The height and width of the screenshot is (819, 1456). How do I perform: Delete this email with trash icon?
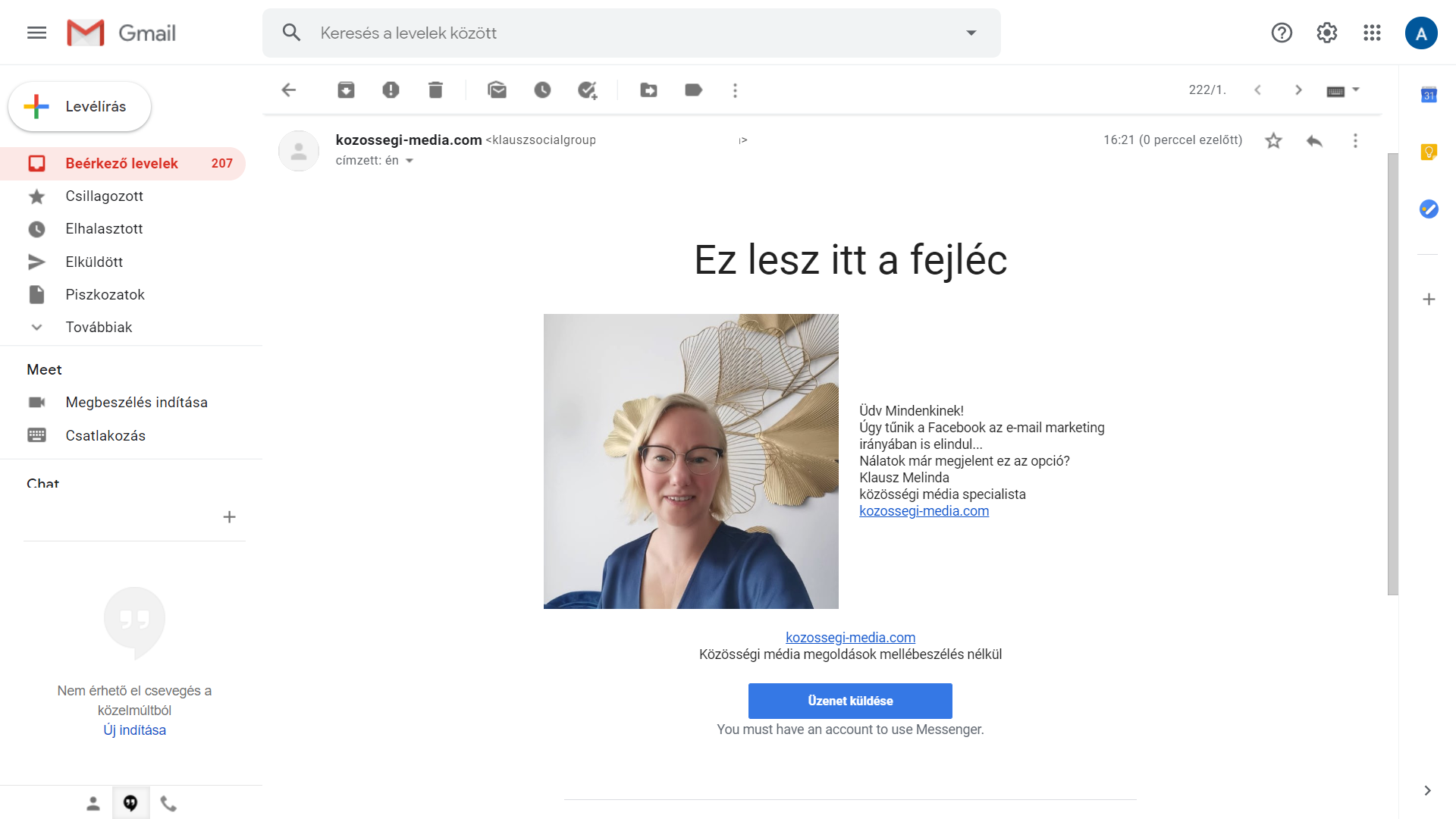coord(435,90)
